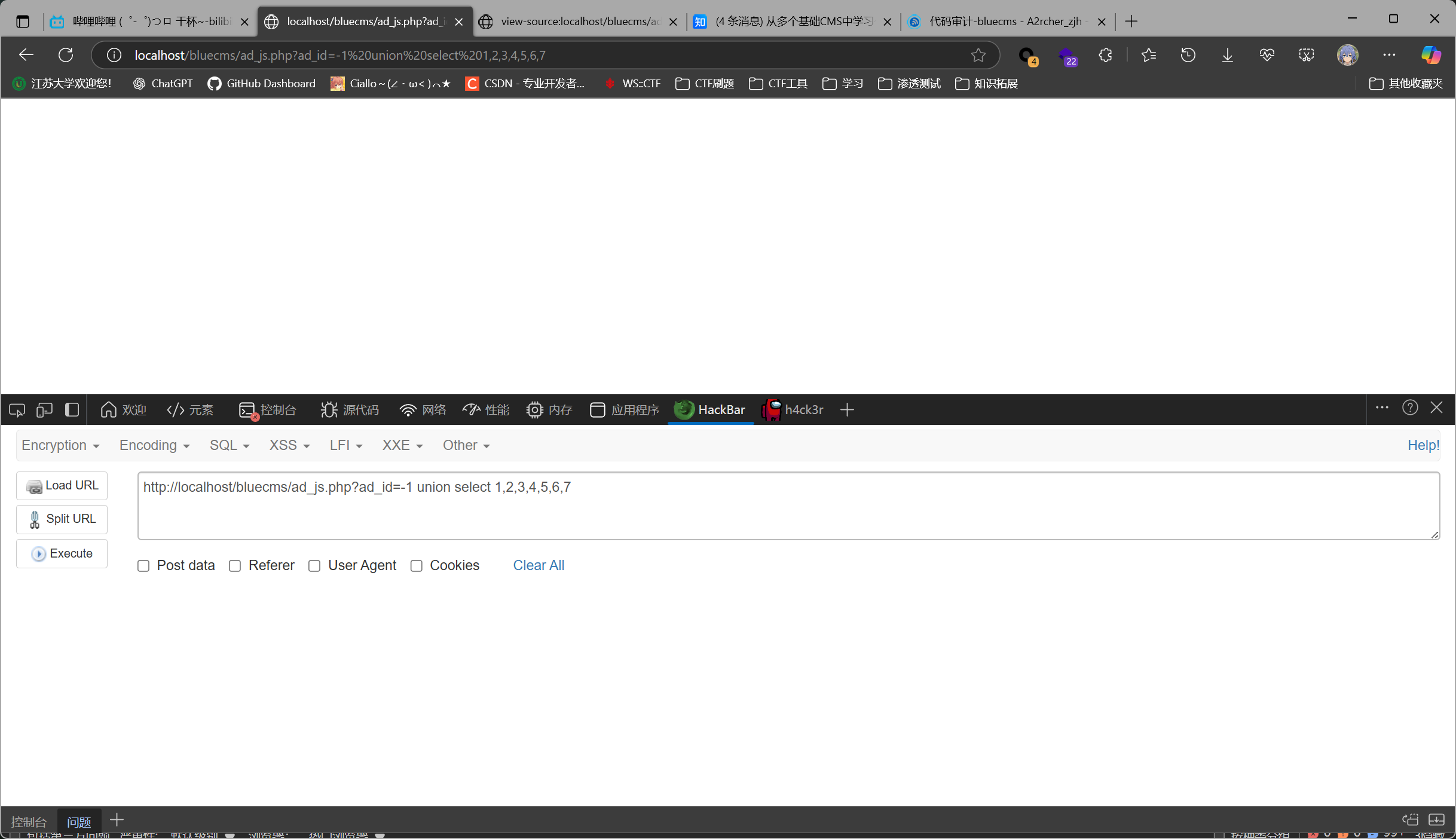Click the browser refresh icon
The height and width of the screenshot is (839, 1456).
66,55
